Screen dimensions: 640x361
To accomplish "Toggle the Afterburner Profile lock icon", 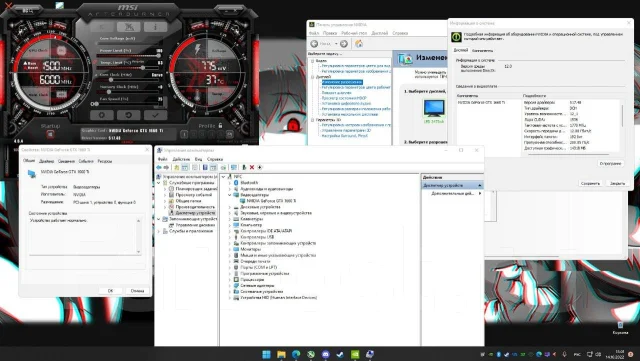I will coord(220,126).
